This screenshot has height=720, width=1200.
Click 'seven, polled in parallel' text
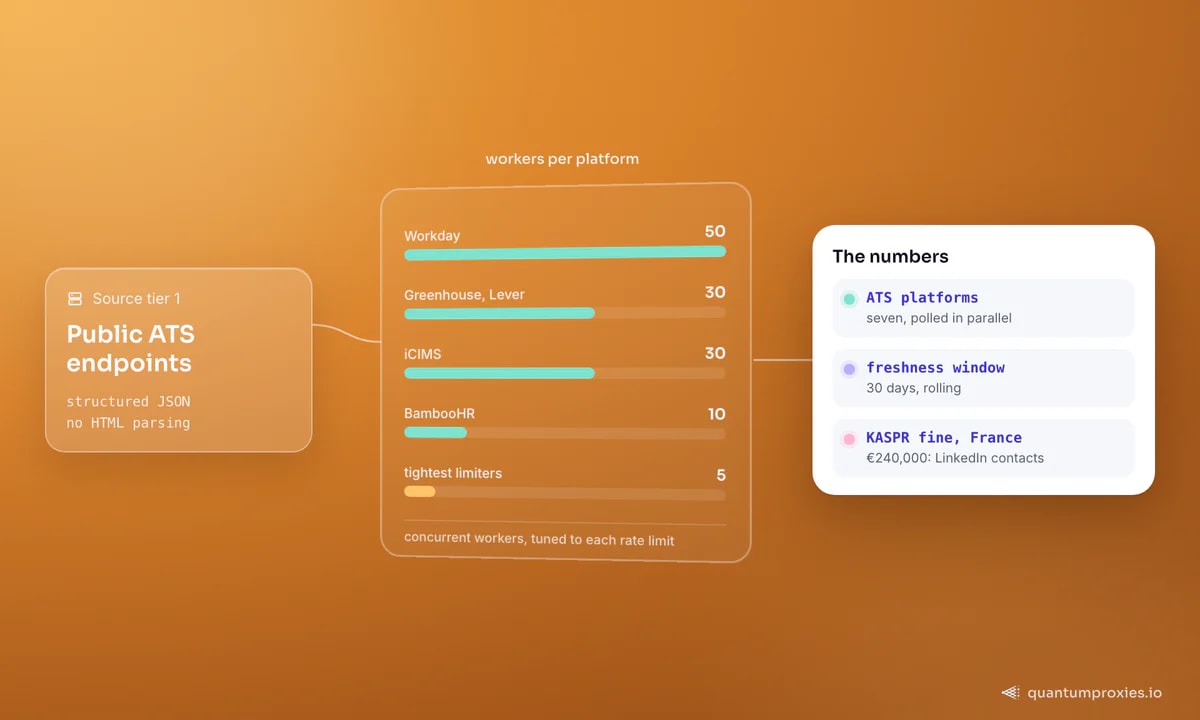(939, 318)
